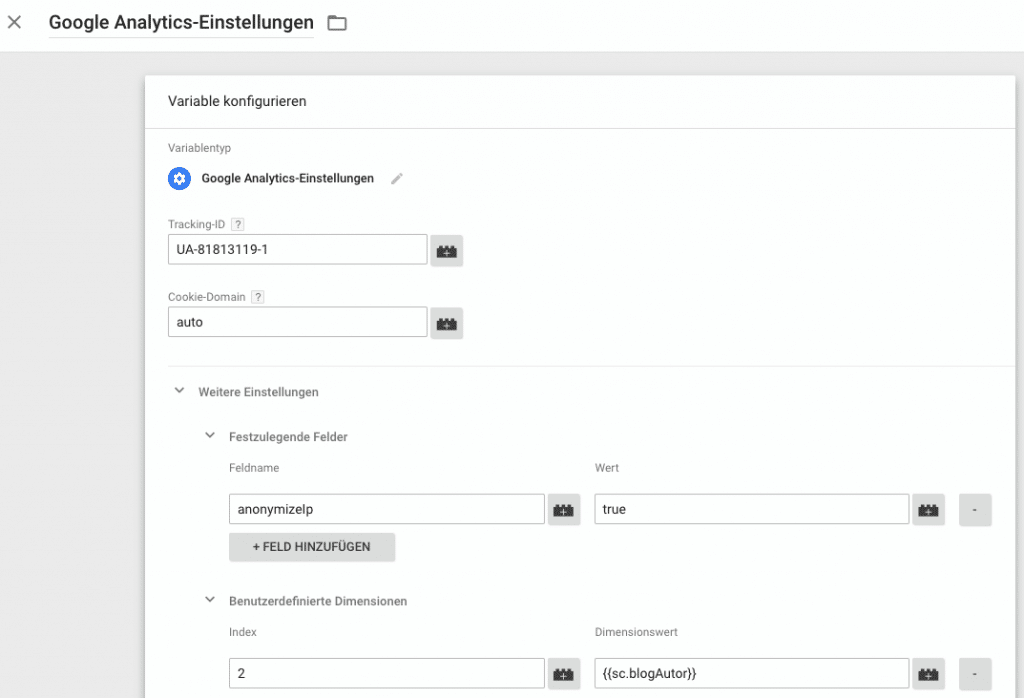This screenshot has width=1024, height=698.
Task: Click the Dimensionswert input with {{sc.blogAutor}}
Action: 752,673
